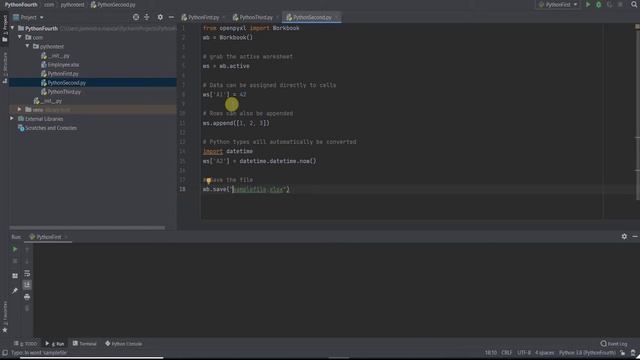The height and width of the screenshot is (360, 640).
Task: Switch to PythonFirst.py editor tab
Action: [203, 18]
